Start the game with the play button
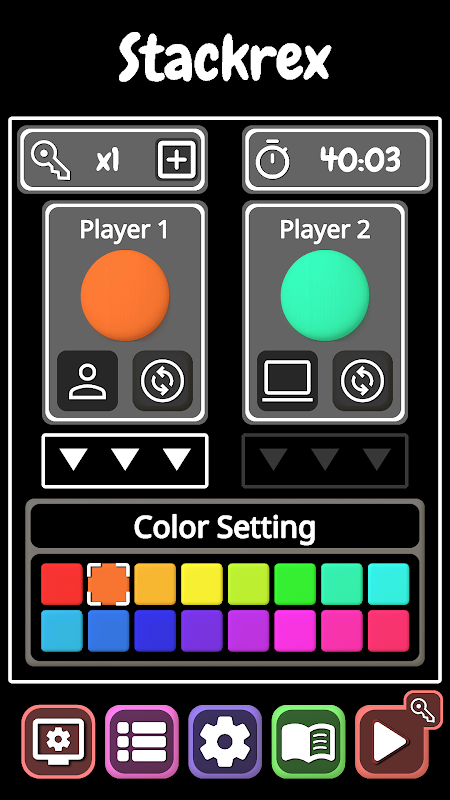The width and height of the screenshot is (450, 800). [391, 742]
